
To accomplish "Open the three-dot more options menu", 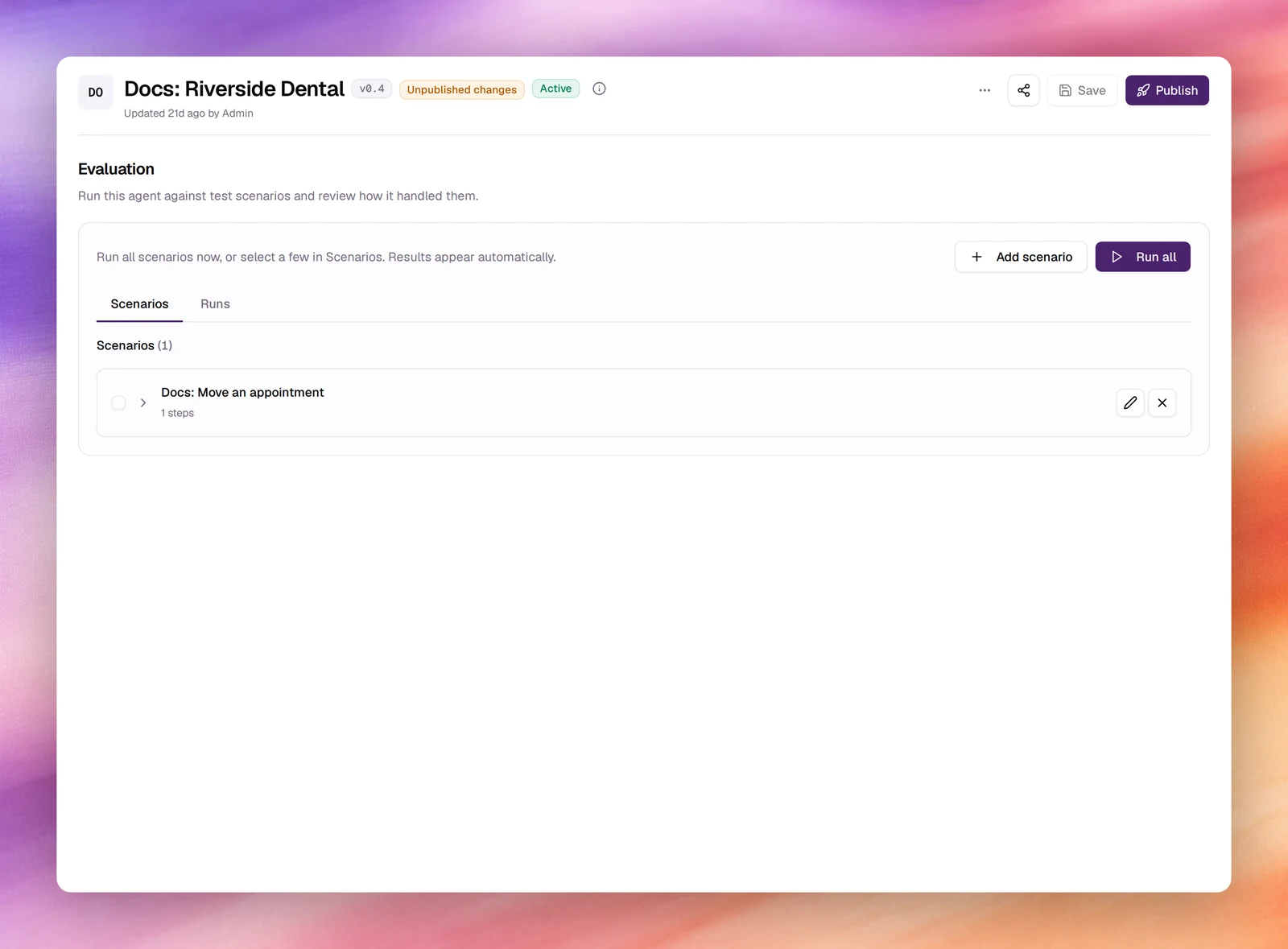I will click(x=985, y=90).
